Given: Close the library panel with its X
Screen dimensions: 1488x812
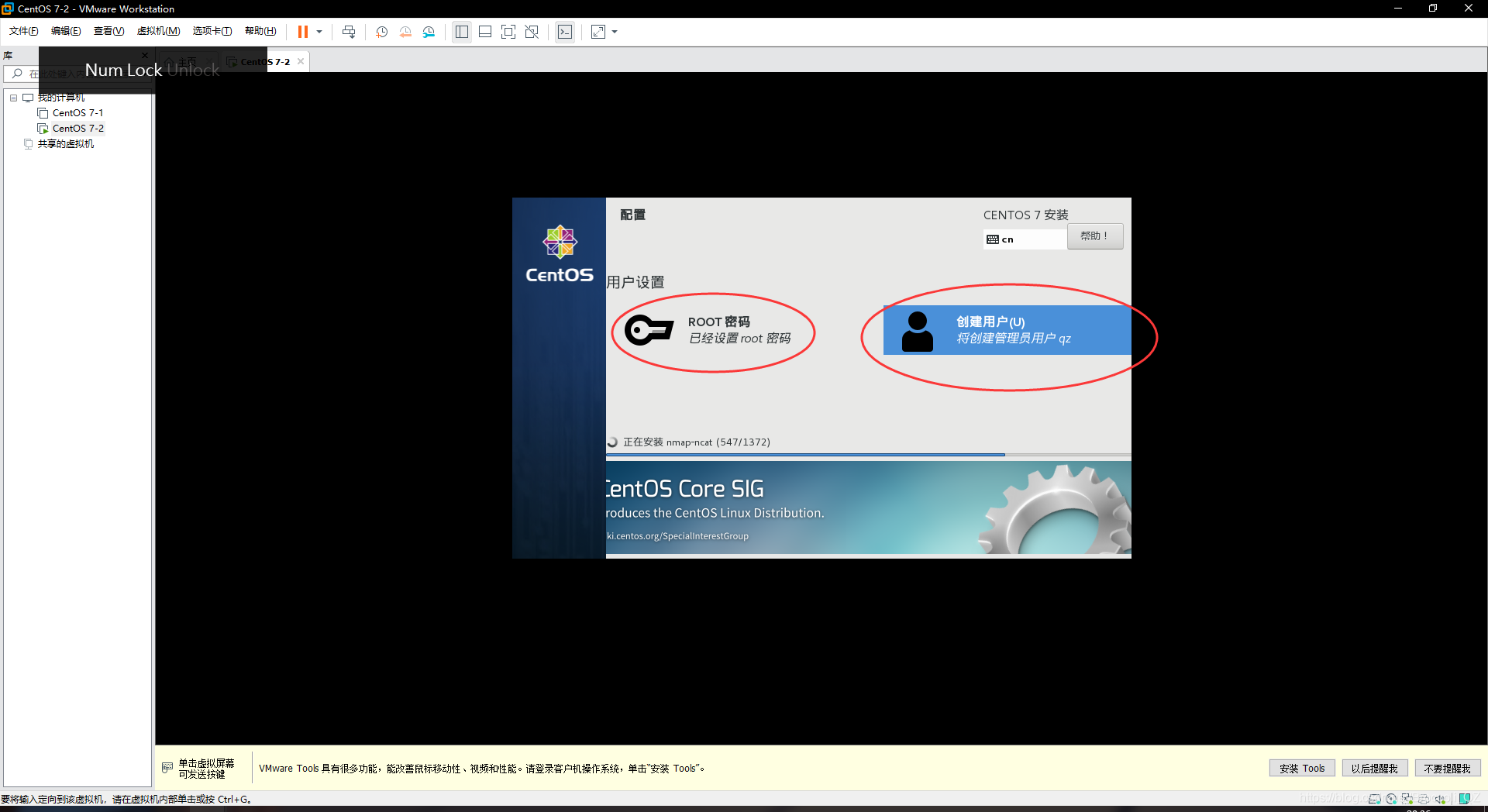Looking at the screenshot, I should (145, 55).
